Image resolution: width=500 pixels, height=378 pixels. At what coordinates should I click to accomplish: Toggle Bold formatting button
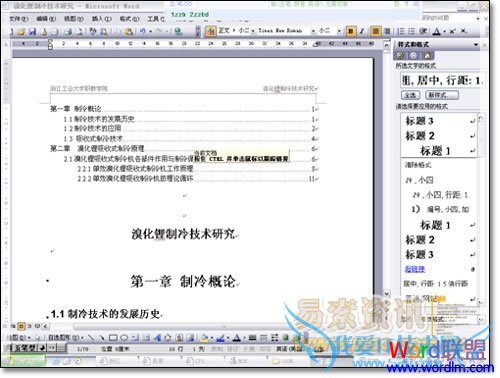(351, 31)
